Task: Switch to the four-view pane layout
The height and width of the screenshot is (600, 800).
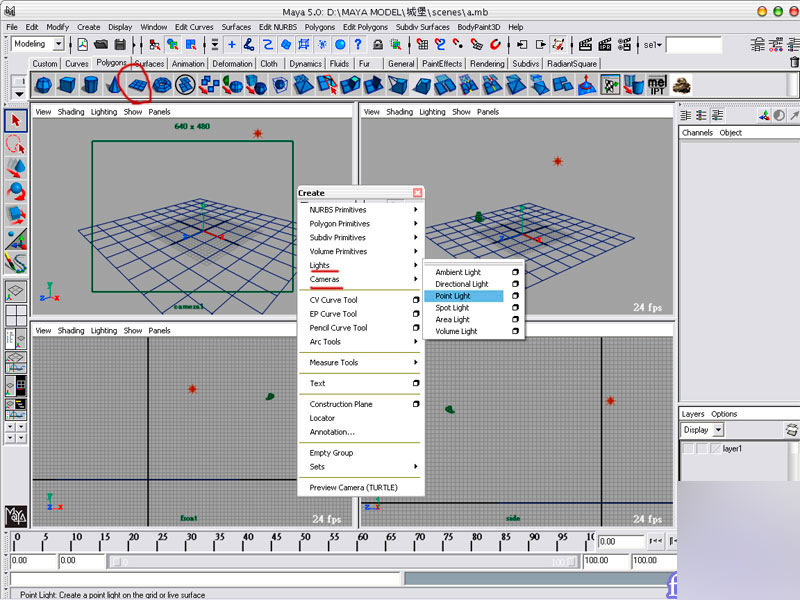Action: [16, 316]
